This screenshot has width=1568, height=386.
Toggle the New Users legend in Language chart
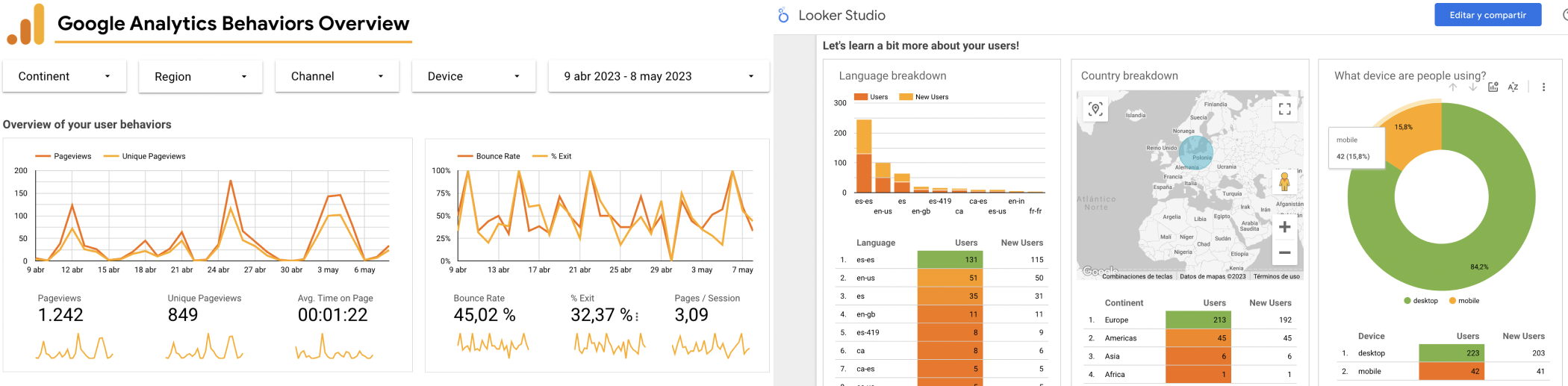pyautogui.click(x=924, y=97)
